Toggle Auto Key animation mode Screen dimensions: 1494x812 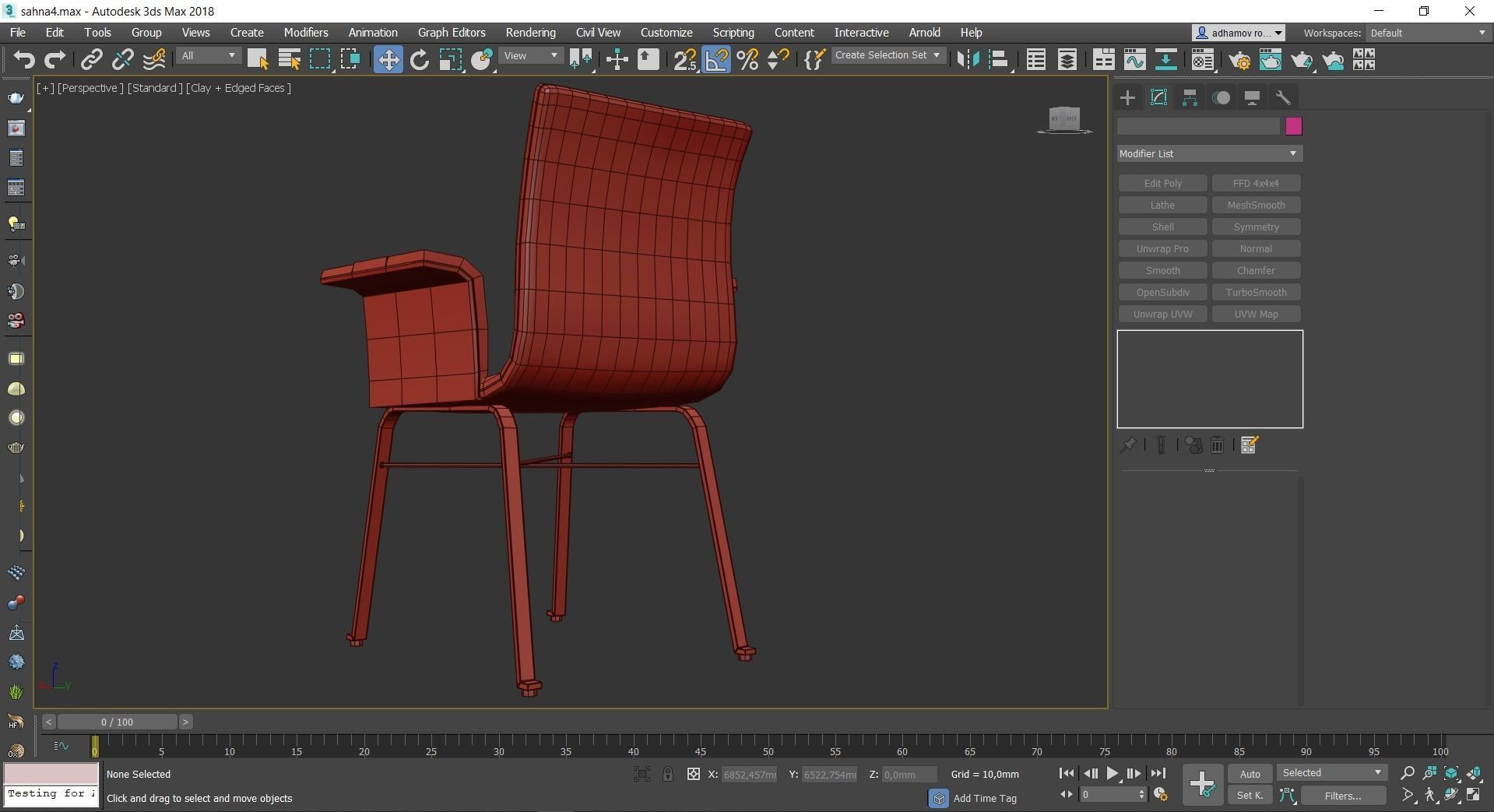(x=1250, y=773)
